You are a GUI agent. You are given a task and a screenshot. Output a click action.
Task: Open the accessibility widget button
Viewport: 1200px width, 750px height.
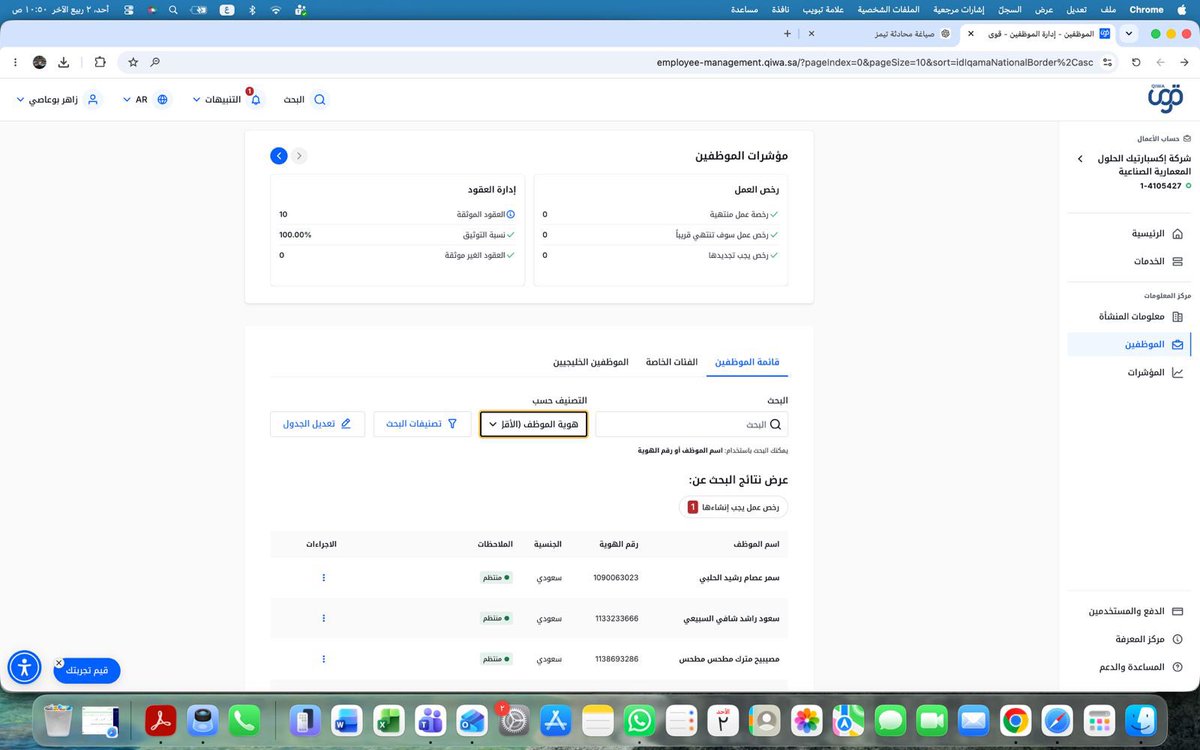tap(24, 667)
